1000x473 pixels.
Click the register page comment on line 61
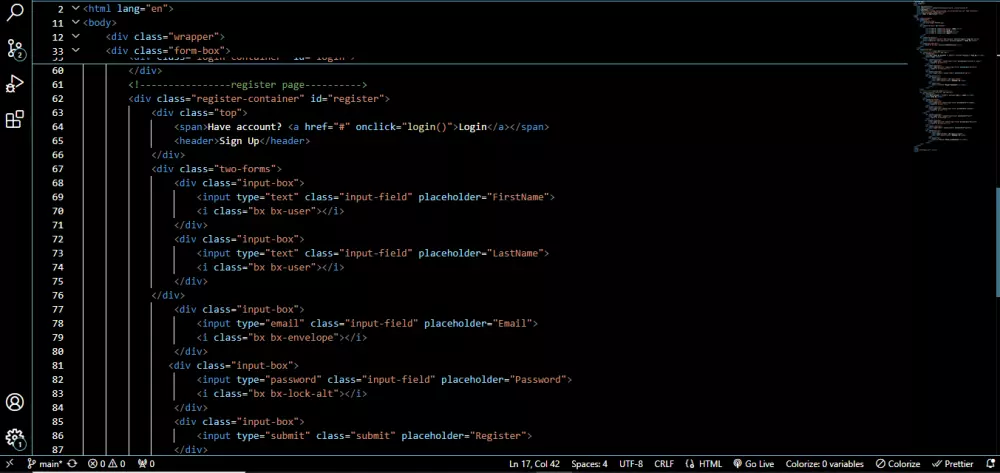coord(248,85)
